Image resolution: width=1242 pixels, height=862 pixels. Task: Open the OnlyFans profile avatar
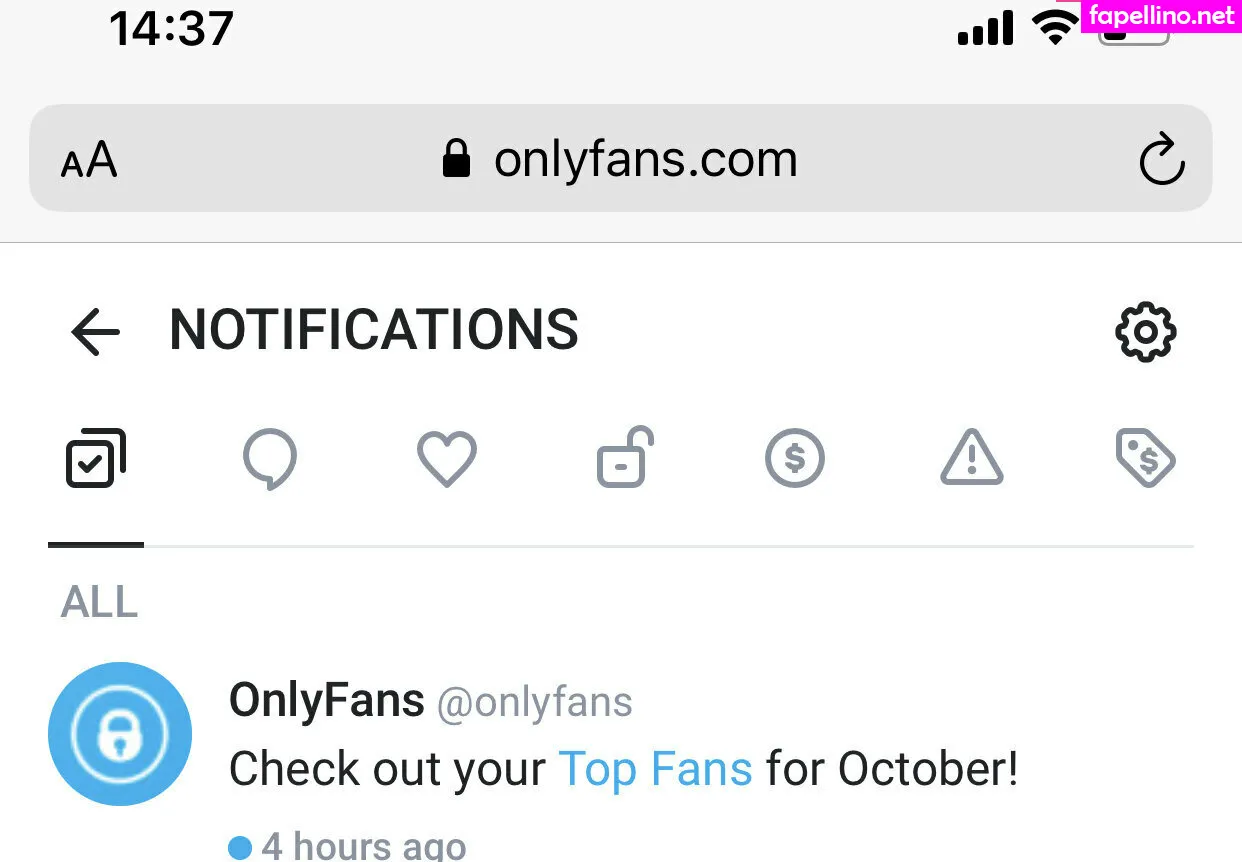[119, 733]
